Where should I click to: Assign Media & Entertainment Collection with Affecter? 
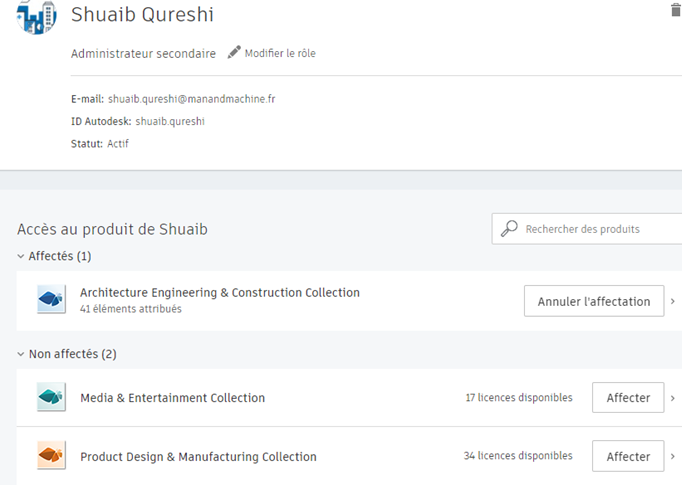click(x=628, y=398)
